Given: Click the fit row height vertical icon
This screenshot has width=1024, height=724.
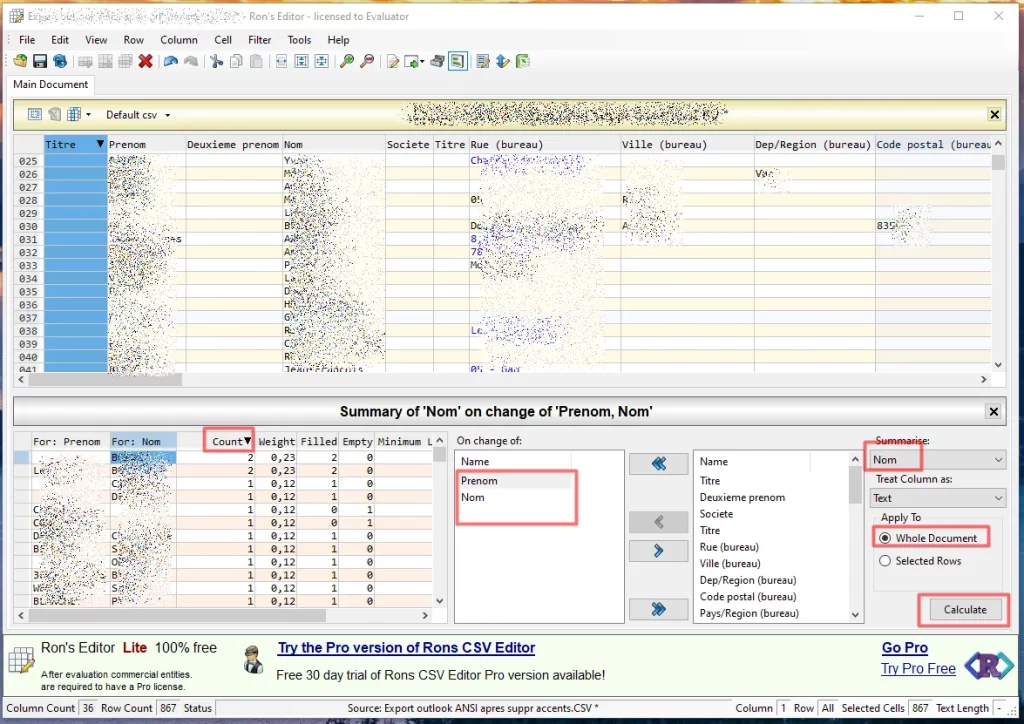Looking at the screenshot, I should point(302,61).
